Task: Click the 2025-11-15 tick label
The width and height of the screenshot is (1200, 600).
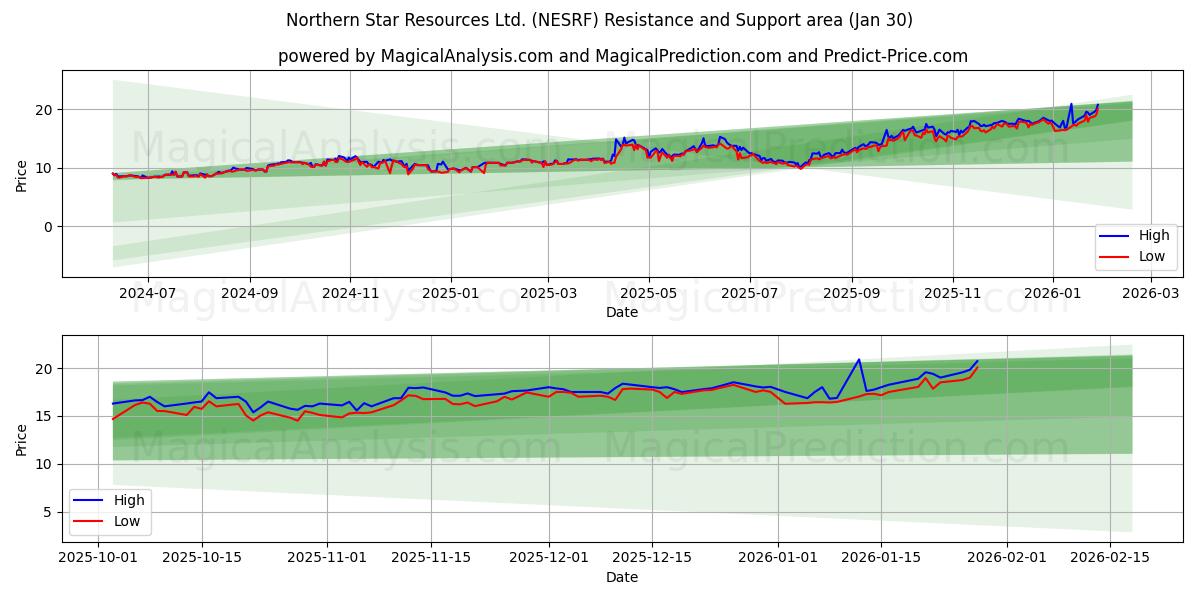Action: (431, 558)
